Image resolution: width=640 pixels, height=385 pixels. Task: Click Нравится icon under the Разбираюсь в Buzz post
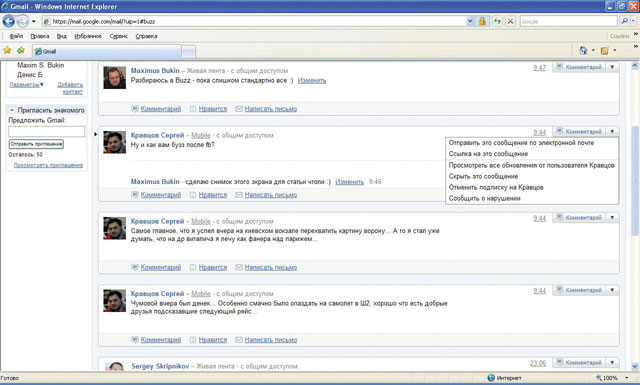(x=193, y=109)
